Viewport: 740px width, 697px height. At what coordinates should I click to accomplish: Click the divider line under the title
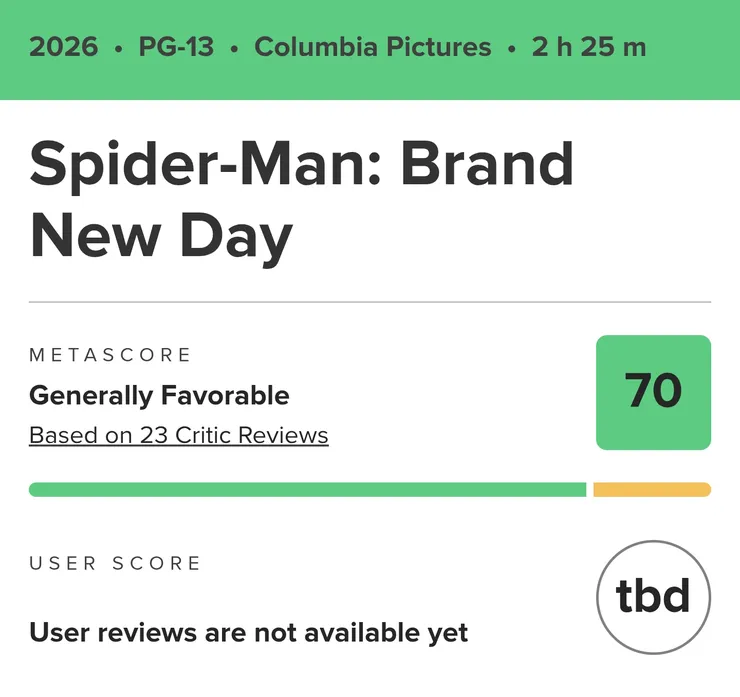tap(370, 302)
